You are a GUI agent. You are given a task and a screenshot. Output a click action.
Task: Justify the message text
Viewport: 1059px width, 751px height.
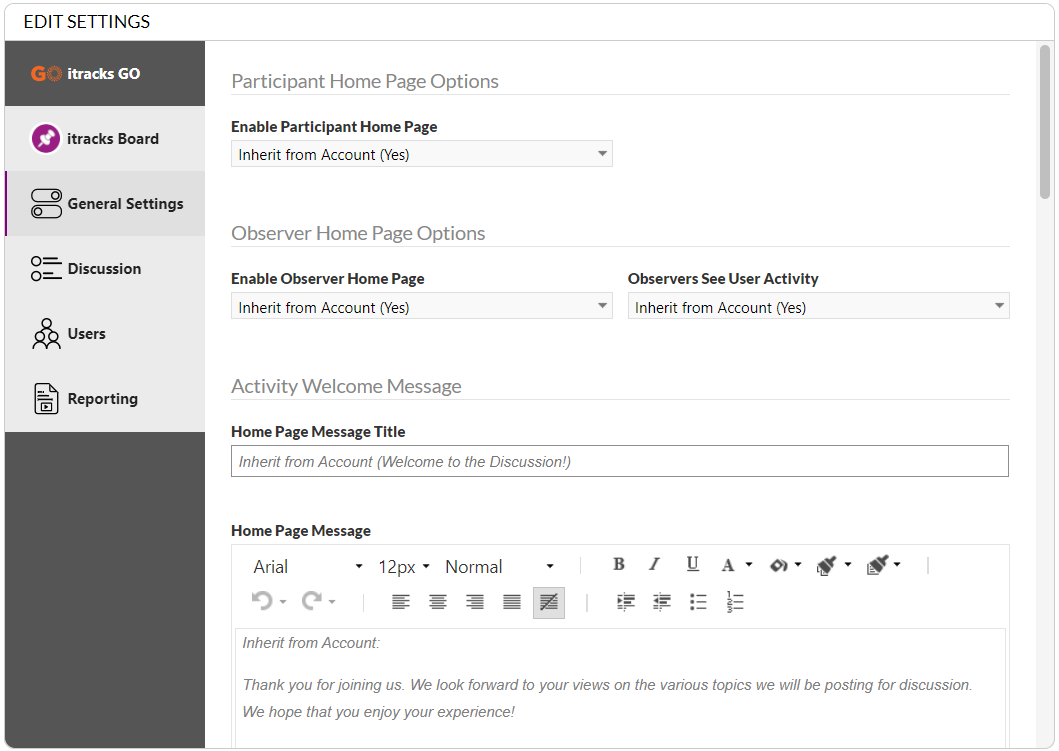coord(512,602)
